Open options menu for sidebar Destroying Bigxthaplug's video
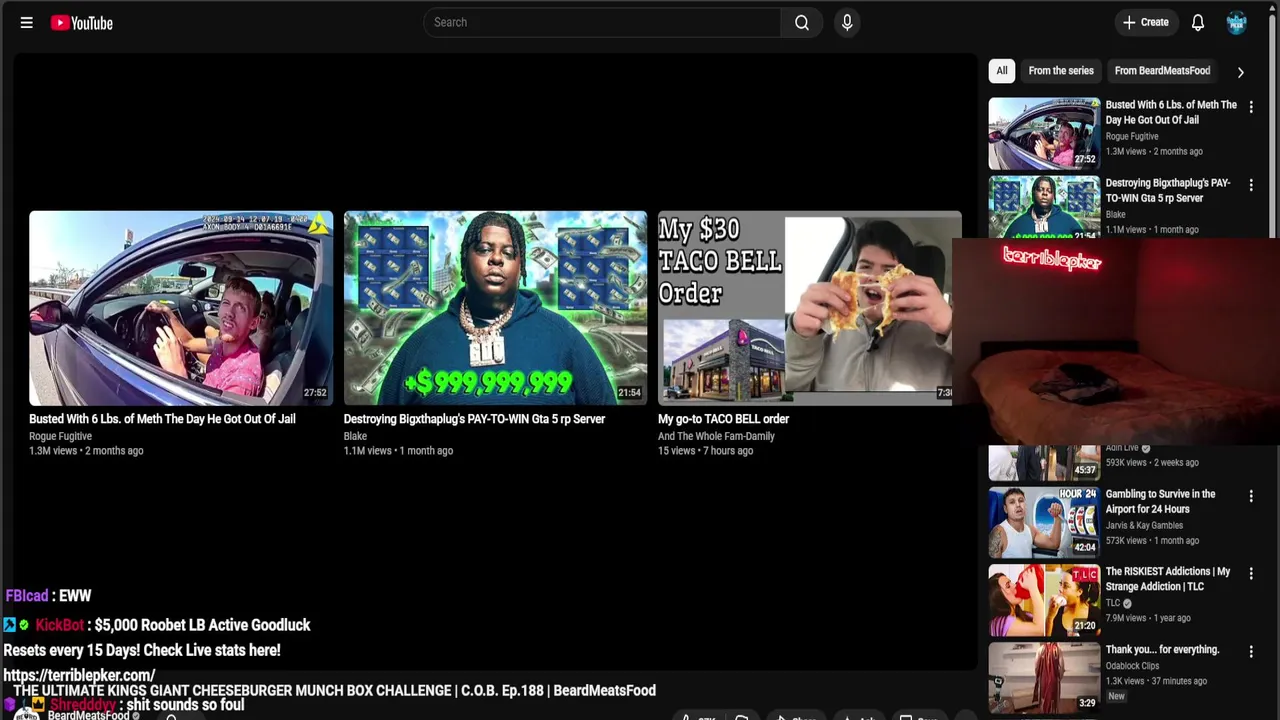The image size is (1280, 720). point(1251,185)
